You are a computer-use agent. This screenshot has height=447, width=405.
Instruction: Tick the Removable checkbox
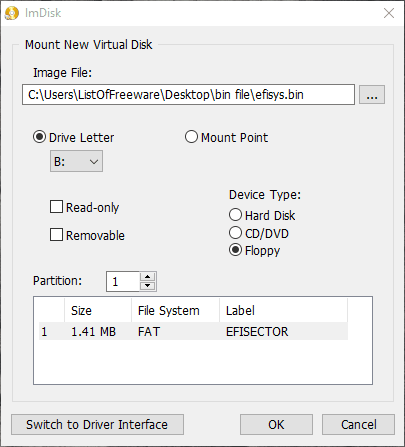[56, 234]
